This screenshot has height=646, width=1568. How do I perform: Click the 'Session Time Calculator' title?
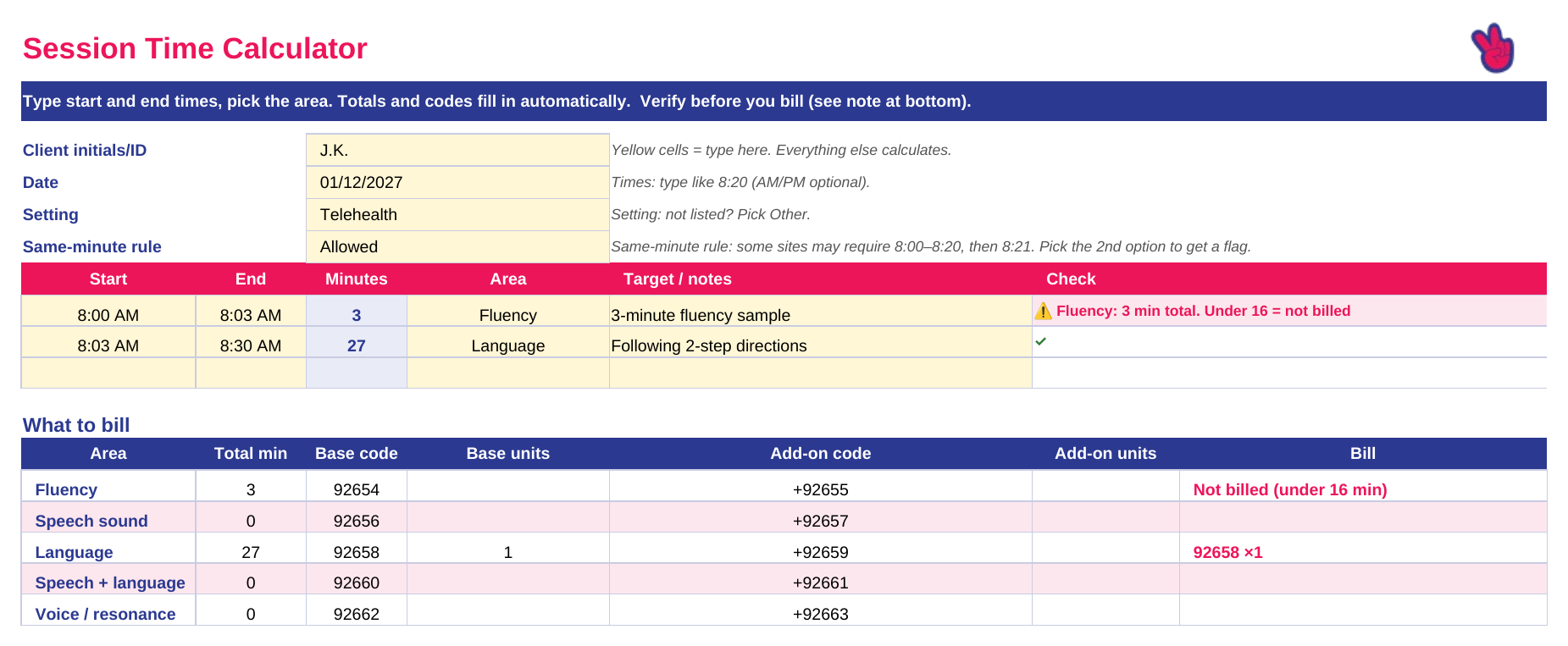pos(195,48)
